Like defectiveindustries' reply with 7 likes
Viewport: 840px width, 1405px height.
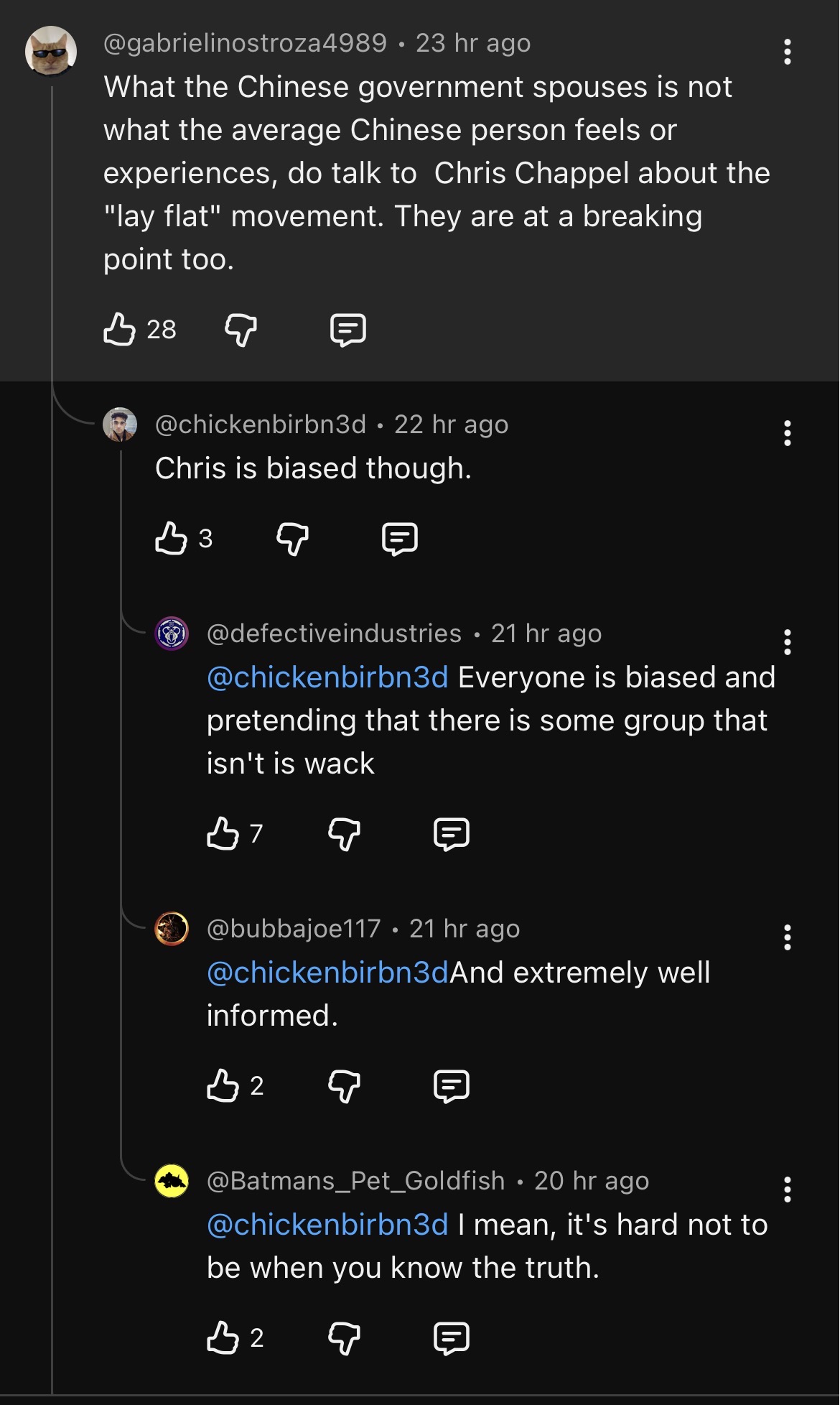[x=223, y=833]
